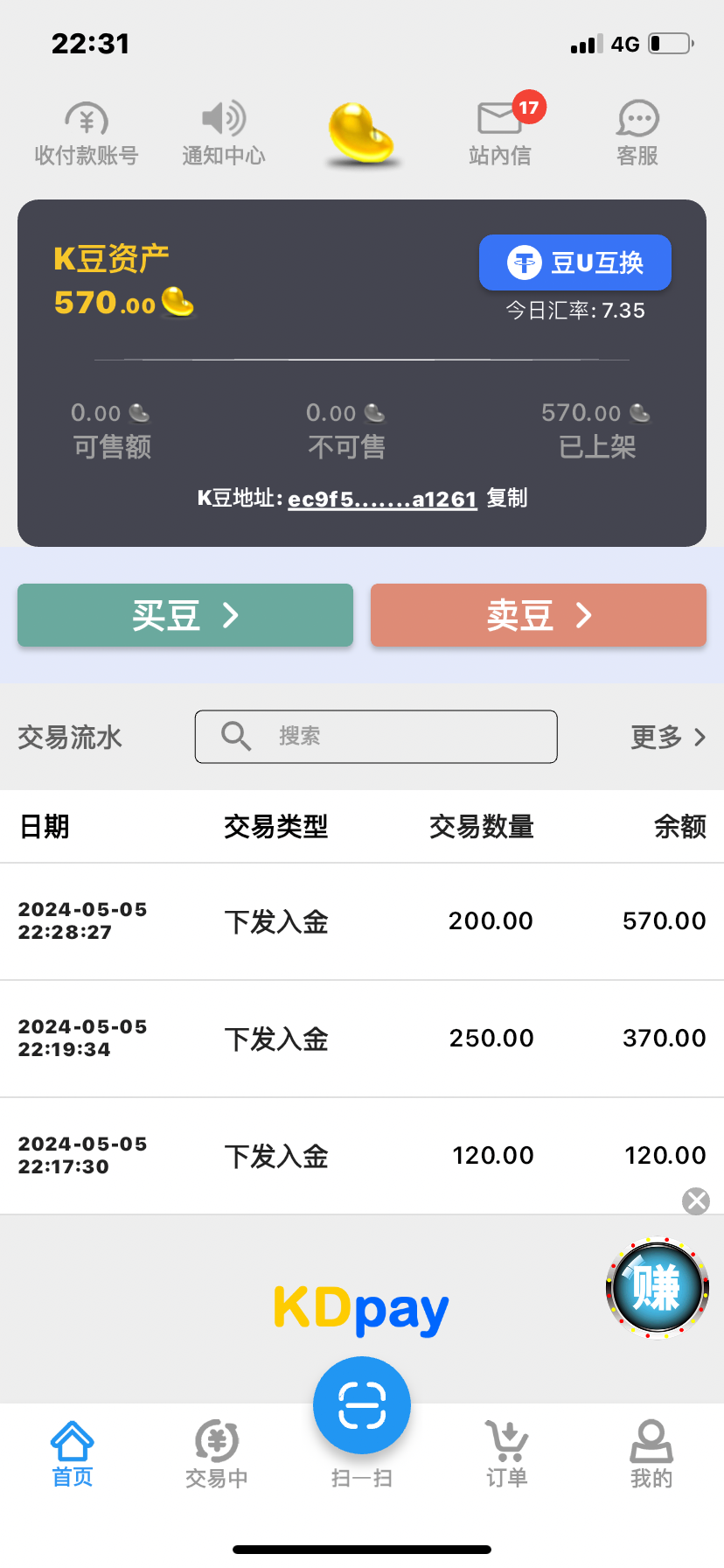Go to the 我的 profile tab
This screenshot has width=724, height=1568.
651,1453
